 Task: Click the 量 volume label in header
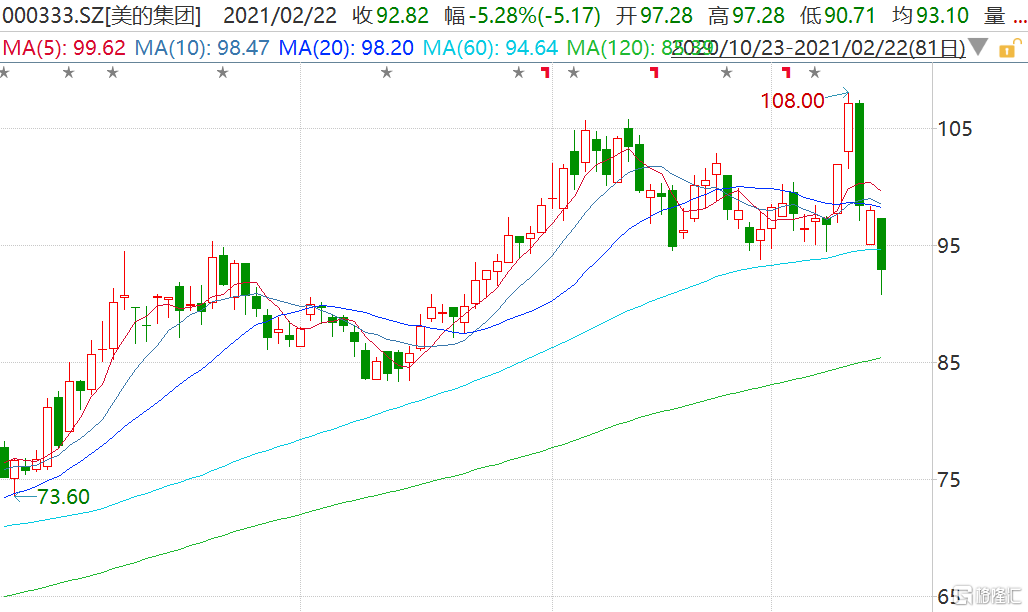pos(995,15)
